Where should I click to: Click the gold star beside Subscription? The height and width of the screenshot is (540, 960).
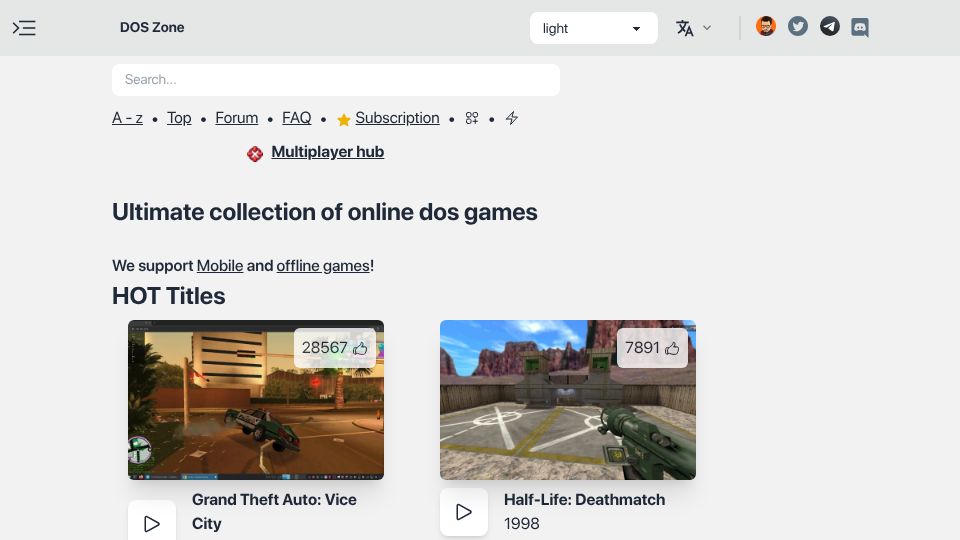click(343, 119)
